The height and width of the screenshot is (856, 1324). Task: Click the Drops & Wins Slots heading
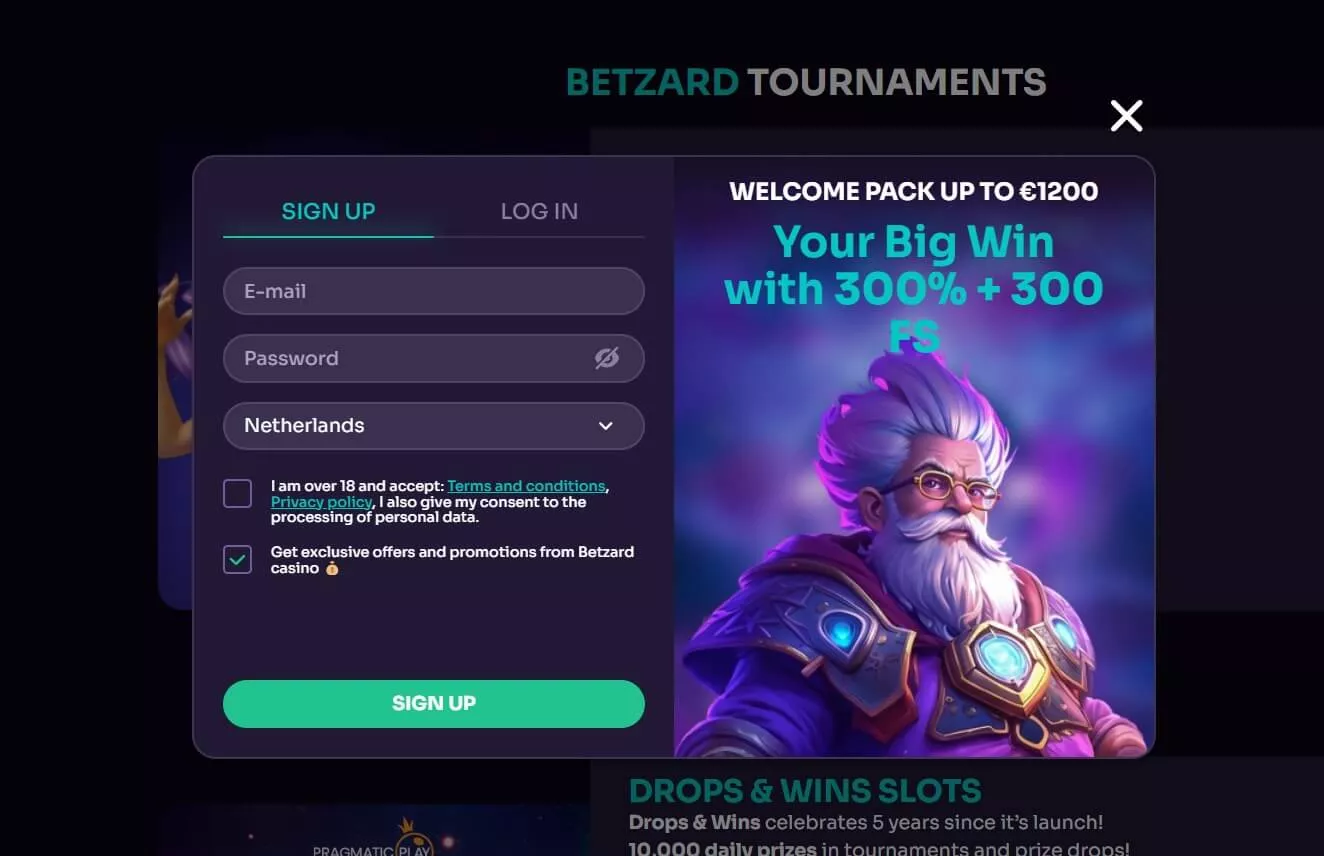(805, 791)
